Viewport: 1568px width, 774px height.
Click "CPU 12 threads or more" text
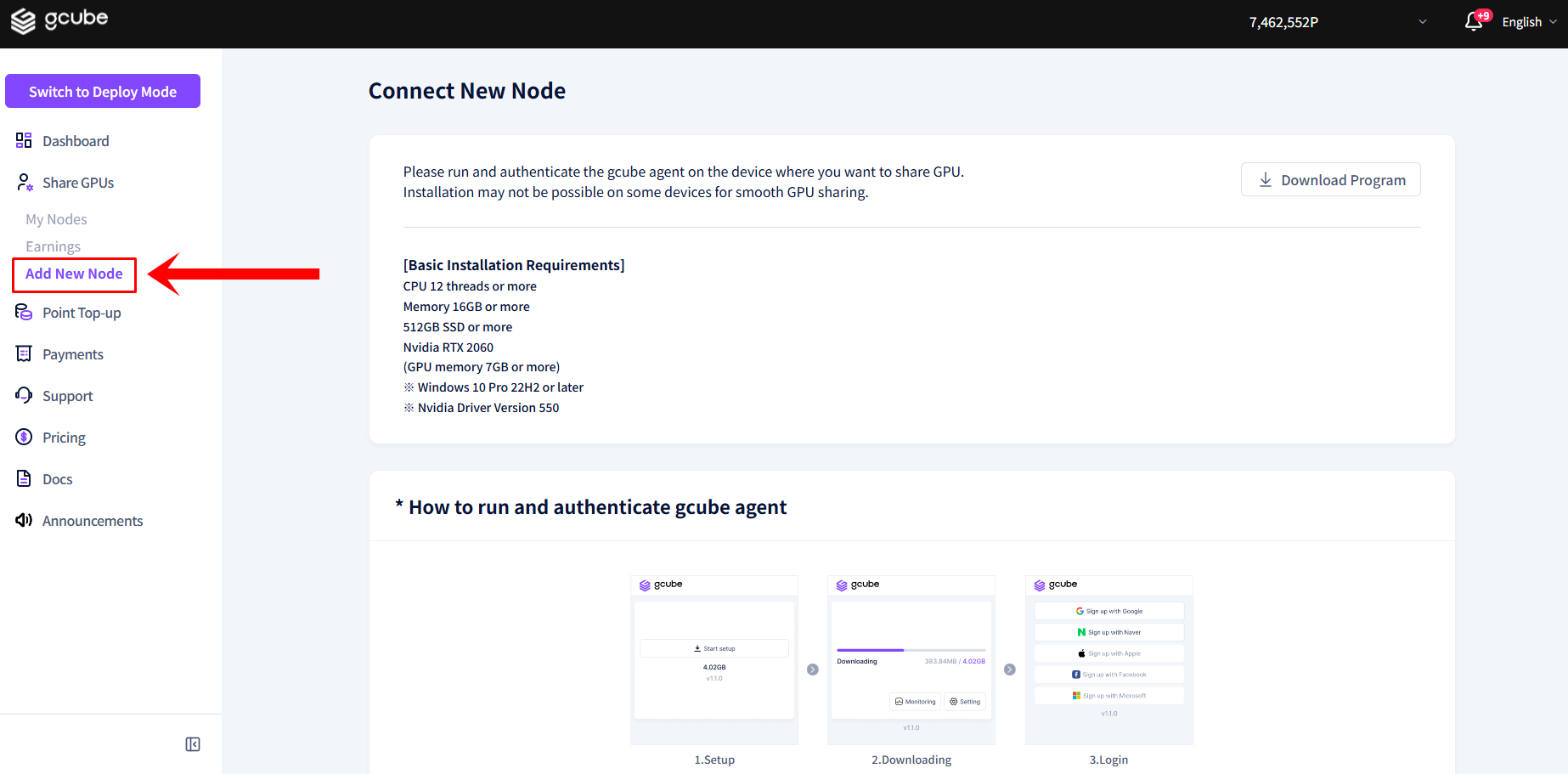click(470, 286)
